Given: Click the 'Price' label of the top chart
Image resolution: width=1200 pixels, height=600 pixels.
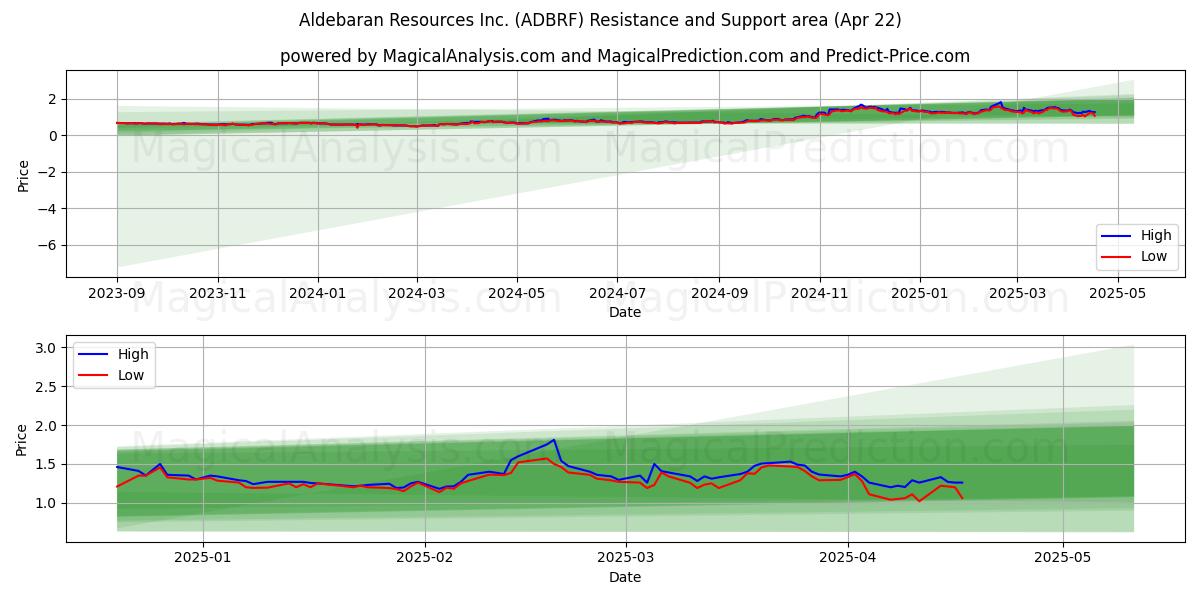Looking at the screenshot, I should pyautogui.click(x=23, y=174).
